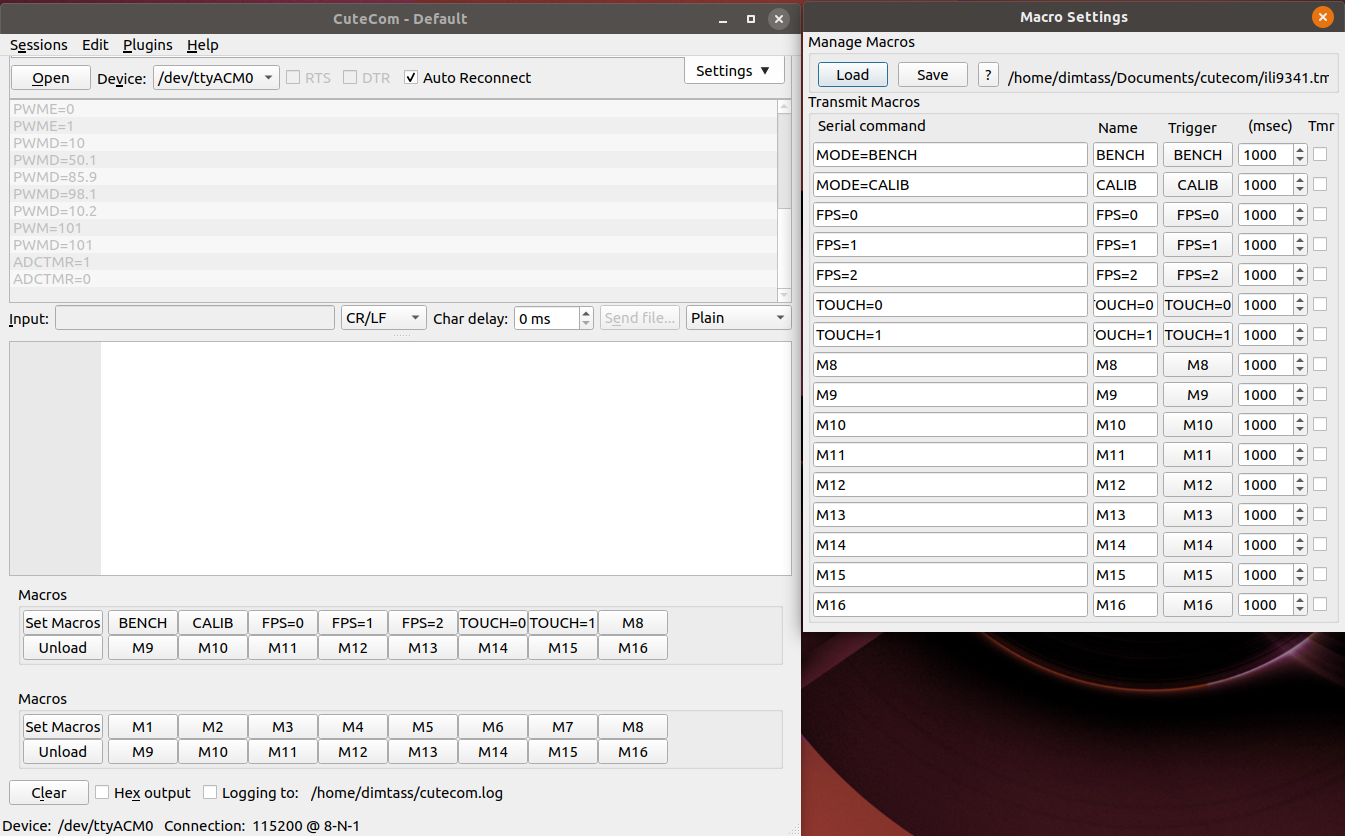The image size is (1345, 836).
Task: Open the Device /dev/ttyACM0 dropdown
Action: pyautogui.click(x=216, y=78)
